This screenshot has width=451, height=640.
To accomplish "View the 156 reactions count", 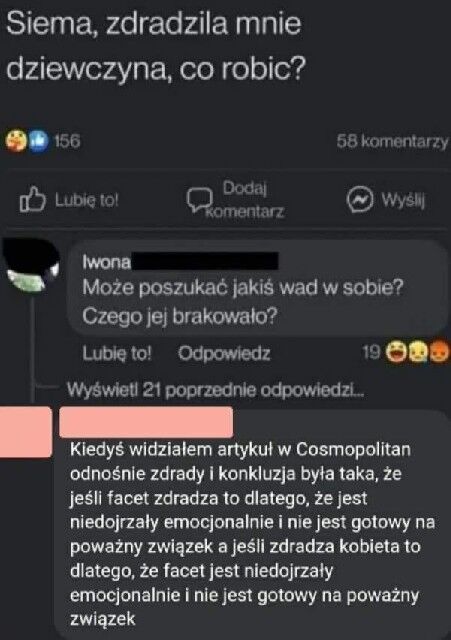I will tap(67, 141).
